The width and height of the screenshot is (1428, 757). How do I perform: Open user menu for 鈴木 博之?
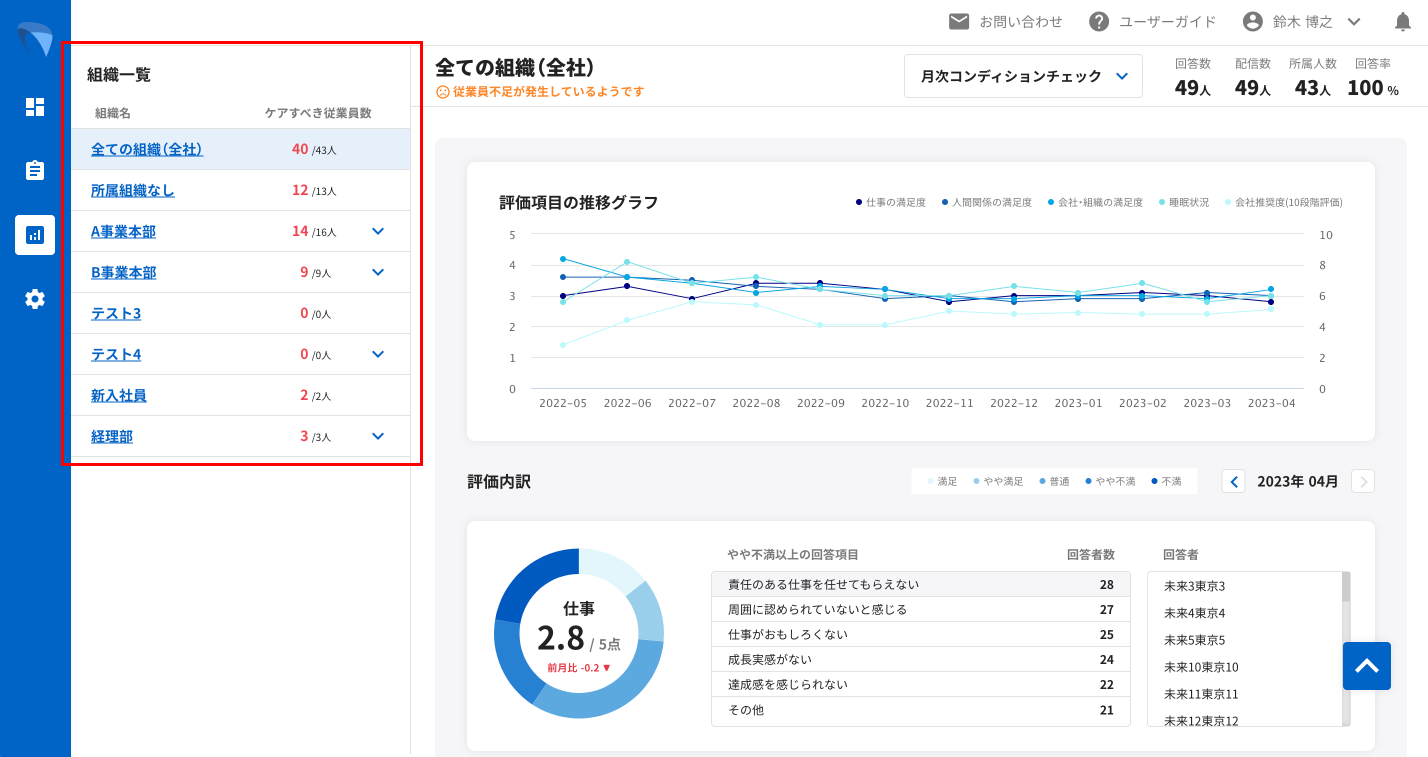(1302, 22)
